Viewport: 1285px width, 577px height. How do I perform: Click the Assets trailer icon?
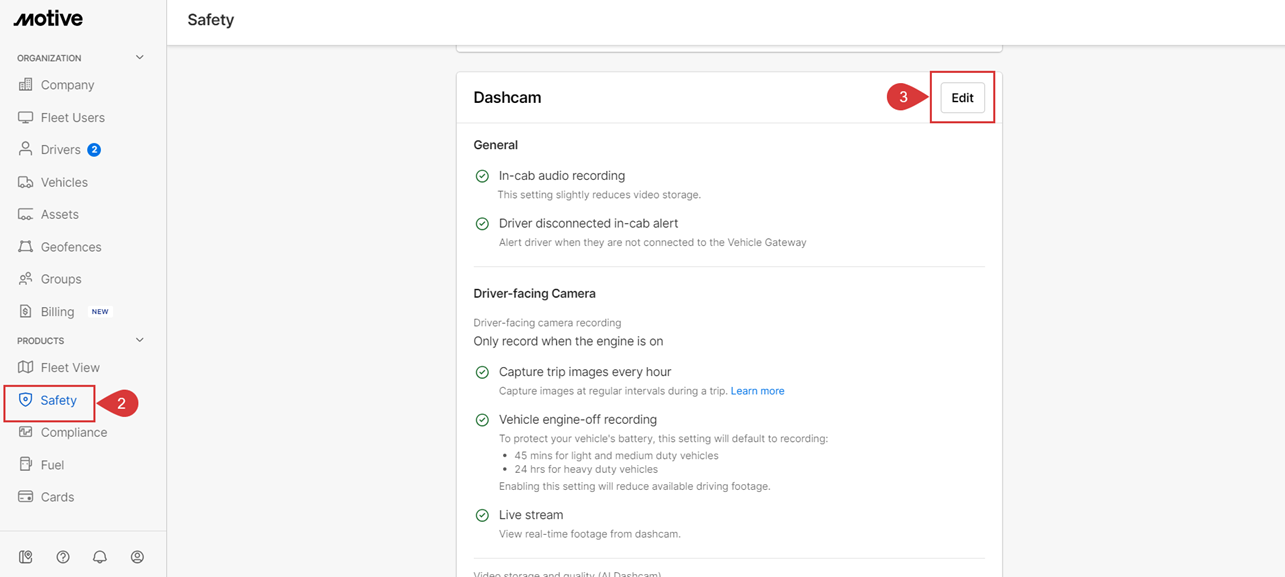click(x=26, y=214)
